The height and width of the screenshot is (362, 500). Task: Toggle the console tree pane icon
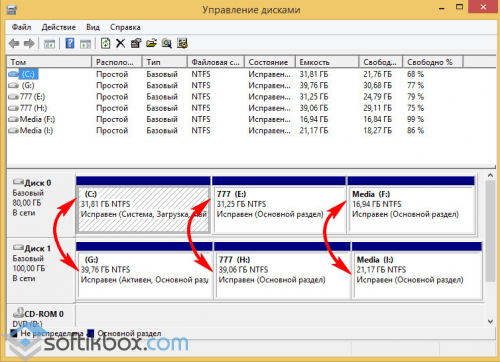pos(49,44)
